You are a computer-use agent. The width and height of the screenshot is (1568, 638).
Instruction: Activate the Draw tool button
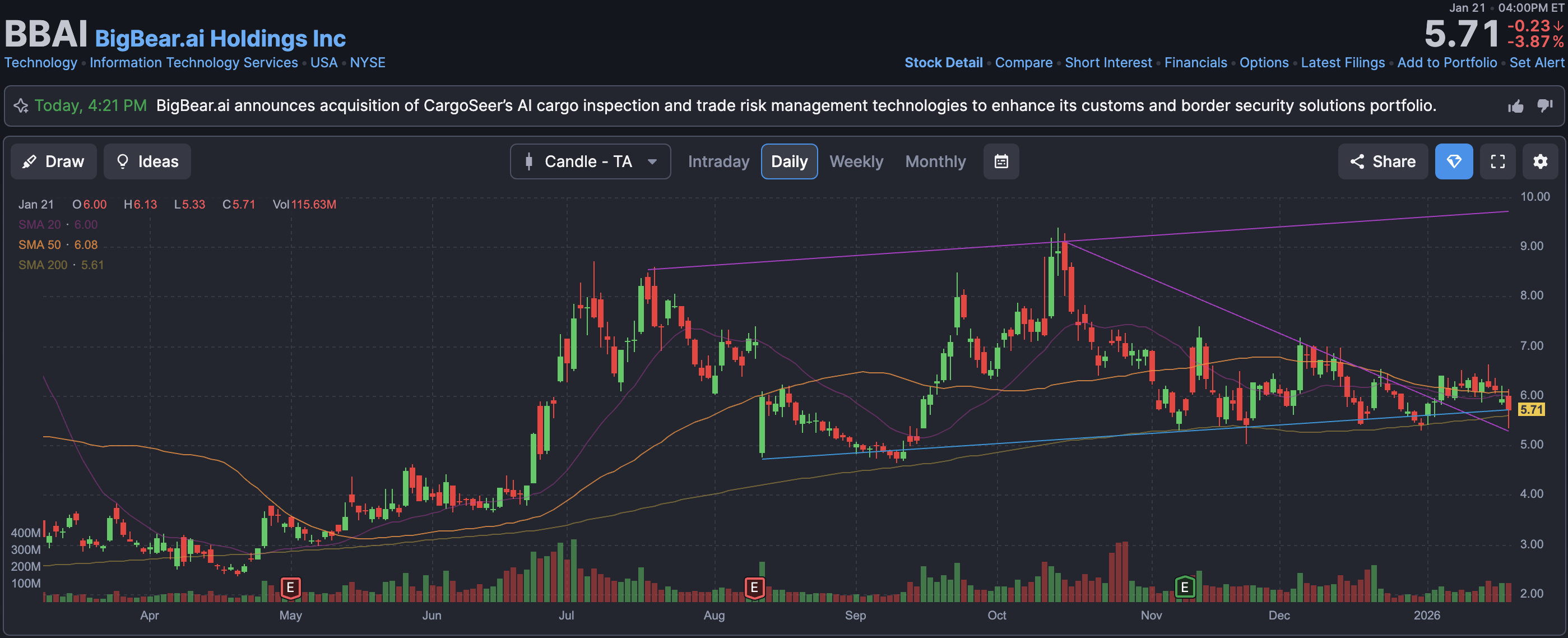point(54,161)
